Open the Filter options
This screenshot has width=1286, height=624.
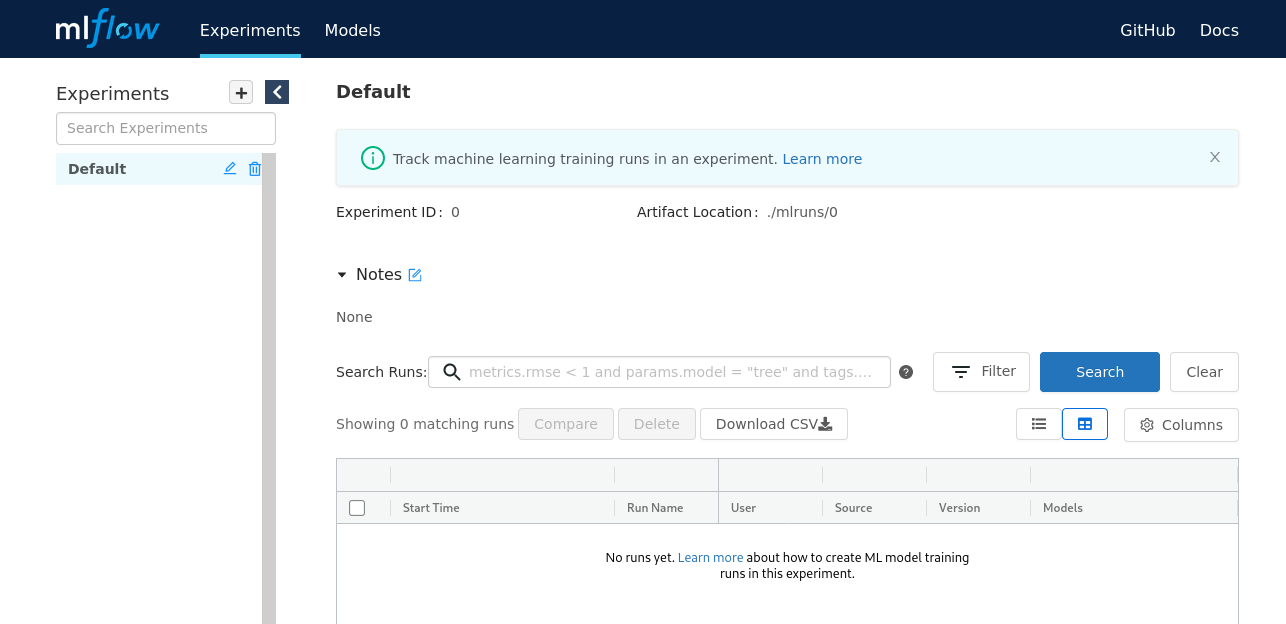click(981, 372)
